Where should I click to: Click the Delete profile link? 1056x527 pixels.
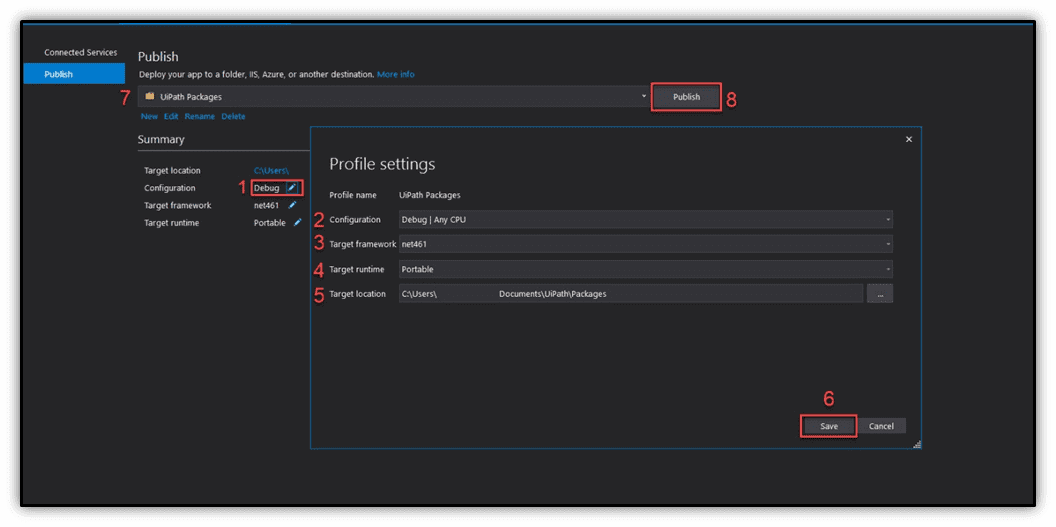coord(233,116)
